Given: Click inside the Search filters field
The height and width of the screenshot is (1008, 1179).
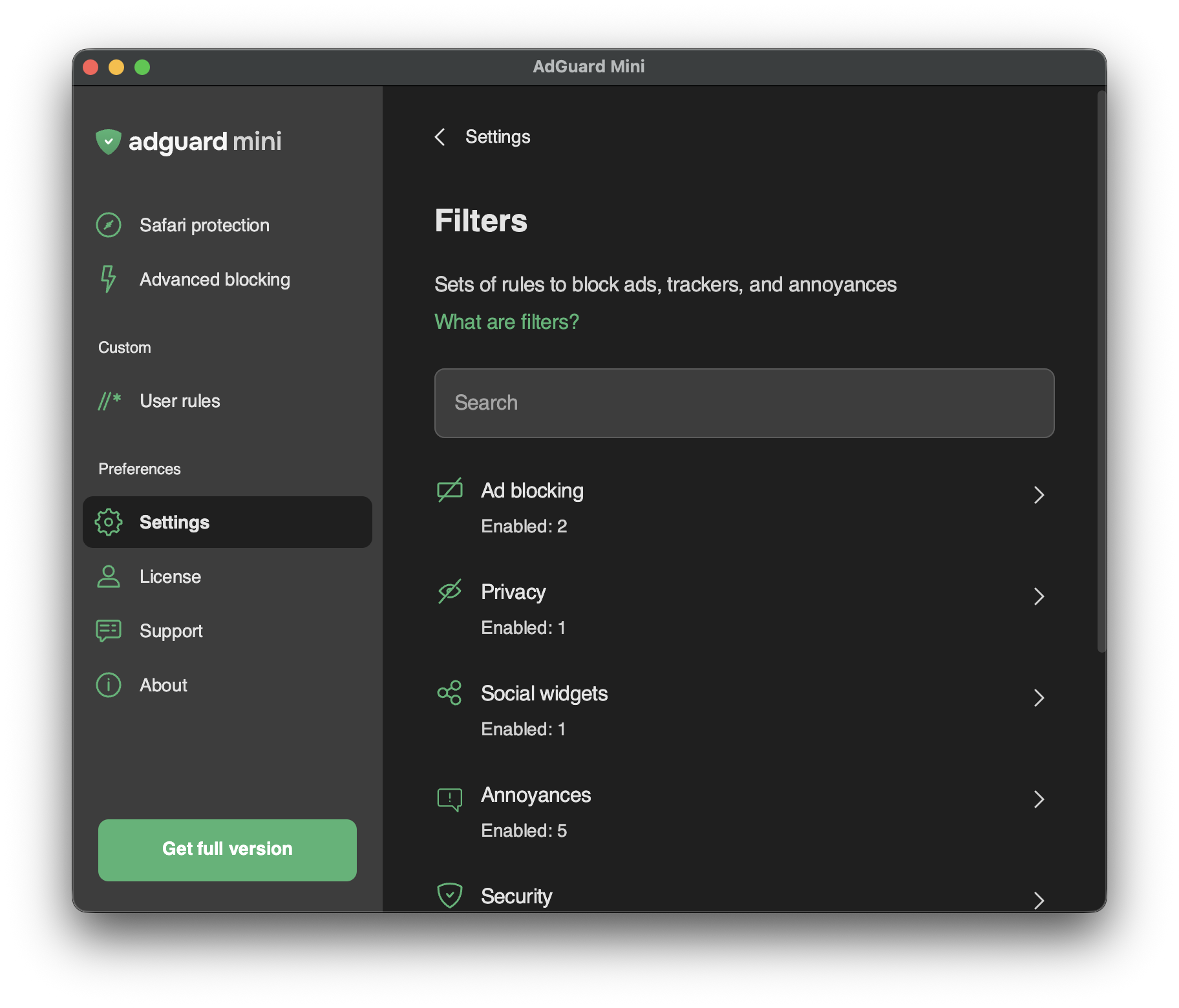Looking at the screenshot, I should click(x=744, y=403).
